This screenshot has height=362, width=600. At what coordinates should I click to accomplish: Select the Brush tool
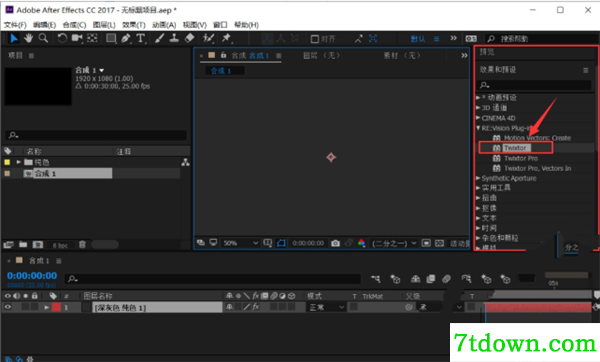coord(160,38)
